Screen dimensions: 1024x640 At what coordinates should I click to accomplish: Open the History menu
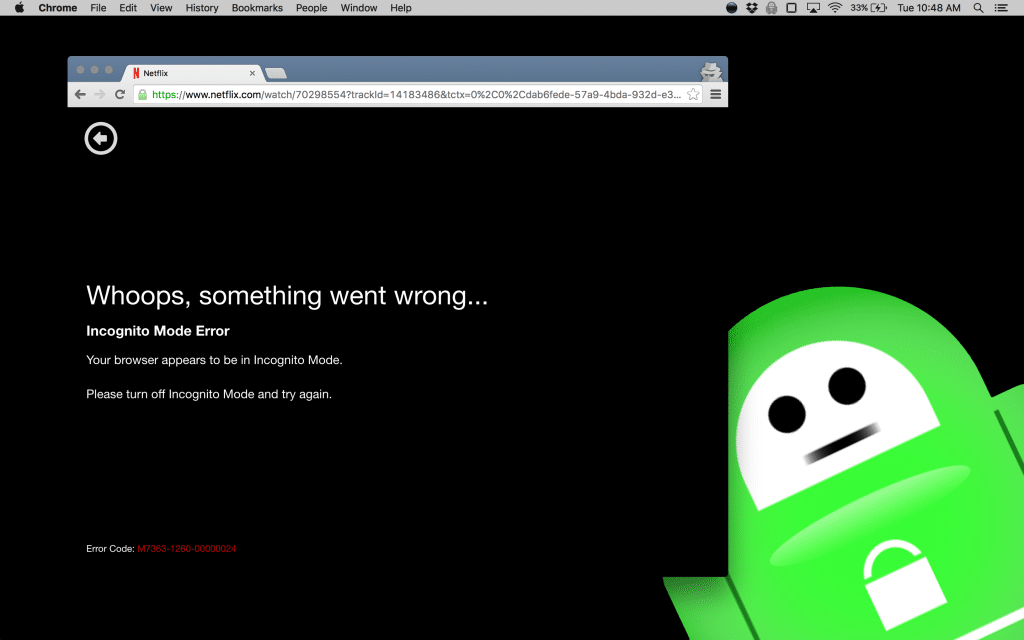tap(202, 8)
